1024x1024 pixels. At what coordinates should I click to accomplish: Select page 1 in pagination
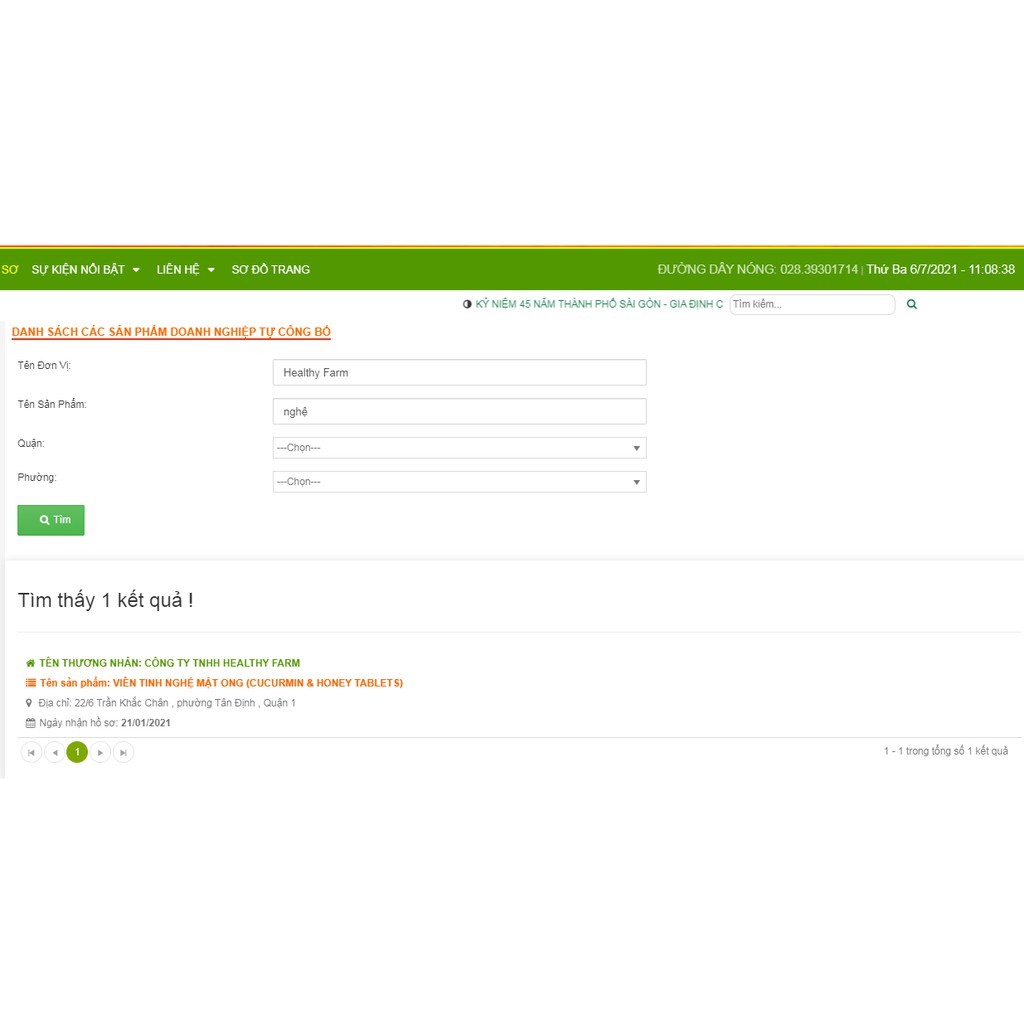(x=77, y=752)
